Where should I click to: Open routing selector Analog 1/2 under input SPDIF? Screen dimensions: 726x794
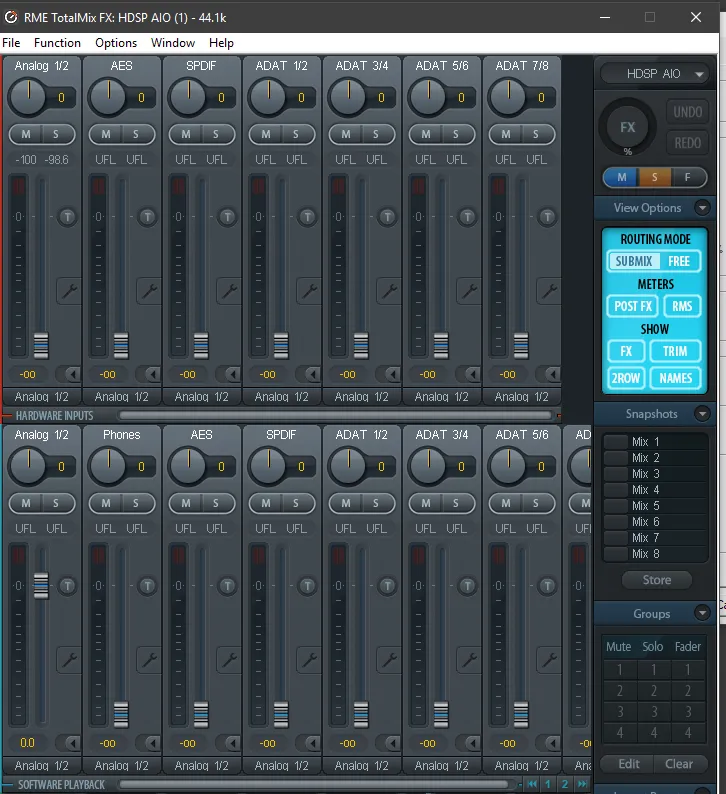tap(201, 396)
